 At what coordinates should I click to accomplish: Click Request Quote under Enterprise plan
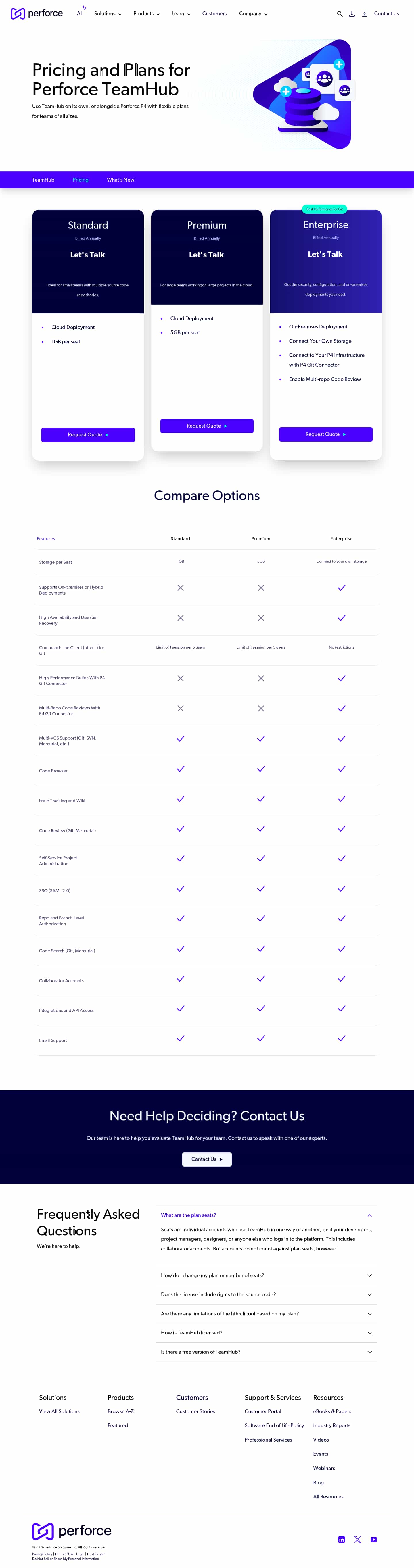pos(325,434)
